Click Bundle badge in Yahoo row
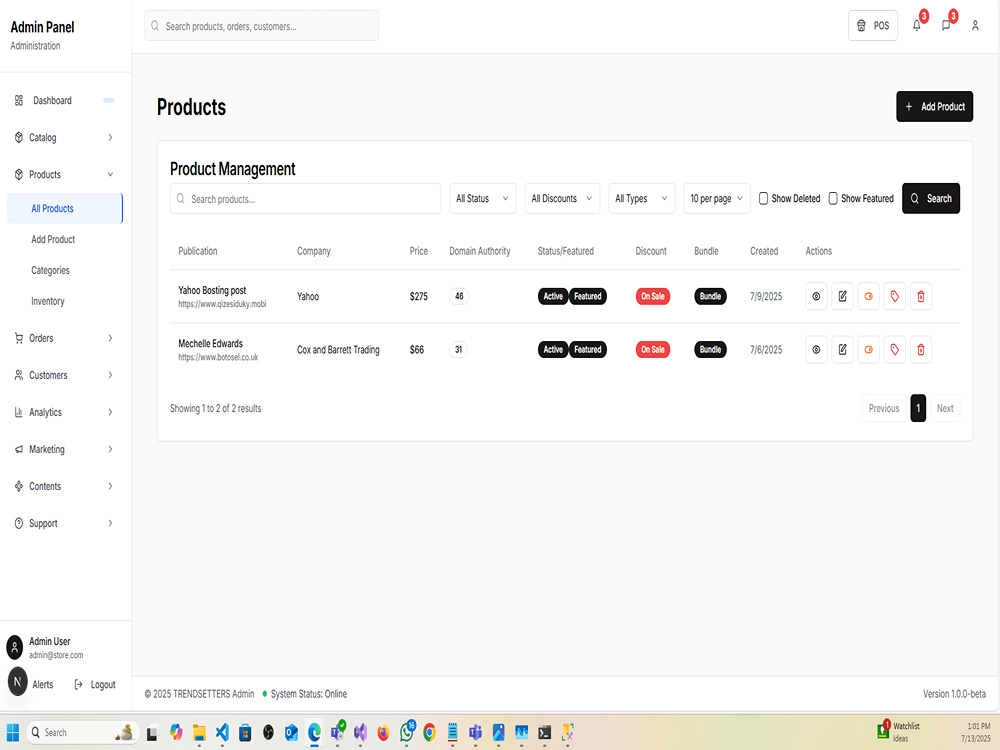The image size is (1000, 750). 710,296
